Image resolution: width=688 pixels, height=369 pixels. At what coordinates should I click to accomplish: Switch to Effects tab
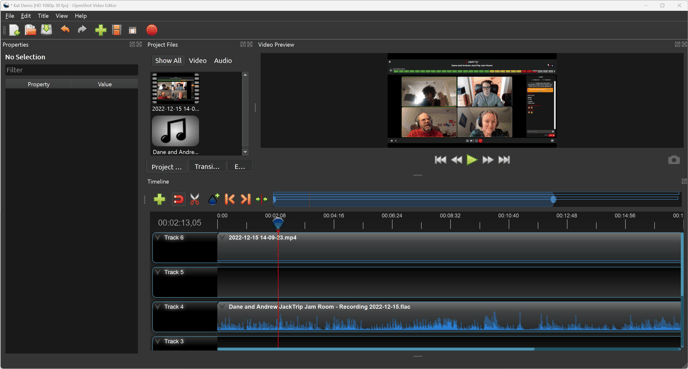coord(240,167)
